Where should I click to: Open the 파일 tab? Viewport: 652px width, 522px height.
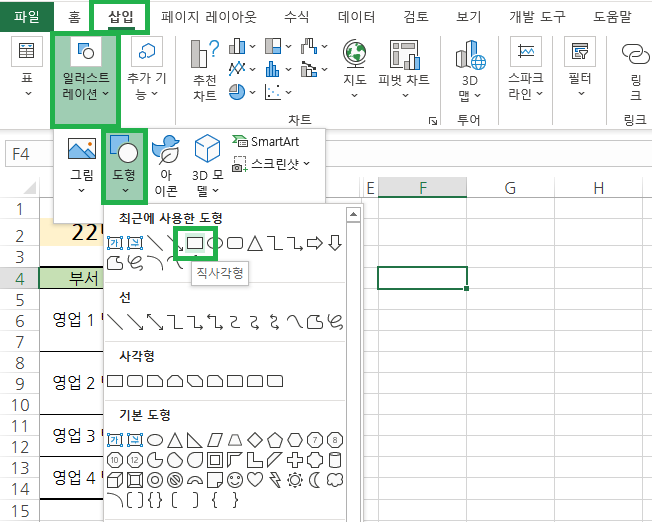pos(26,17)
